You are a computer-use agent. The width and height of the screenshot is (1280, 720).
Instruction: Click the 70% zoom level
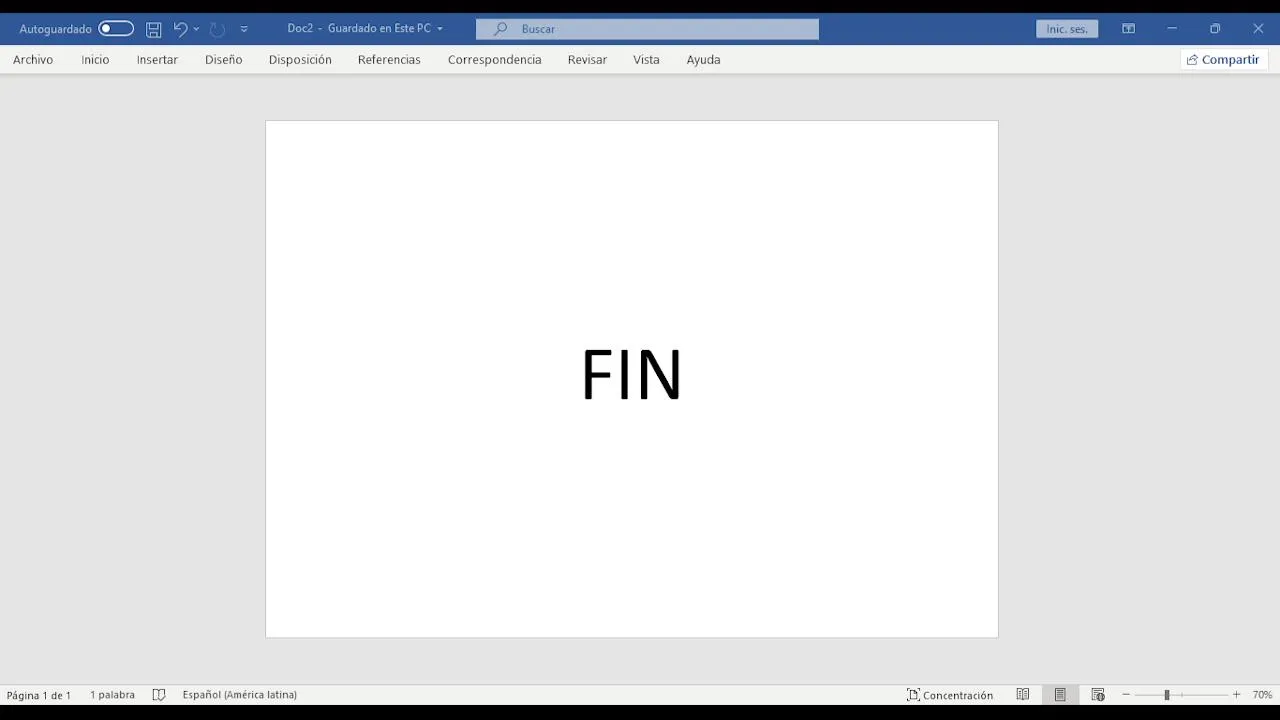pyautogui.click(x=1262, y=695)
